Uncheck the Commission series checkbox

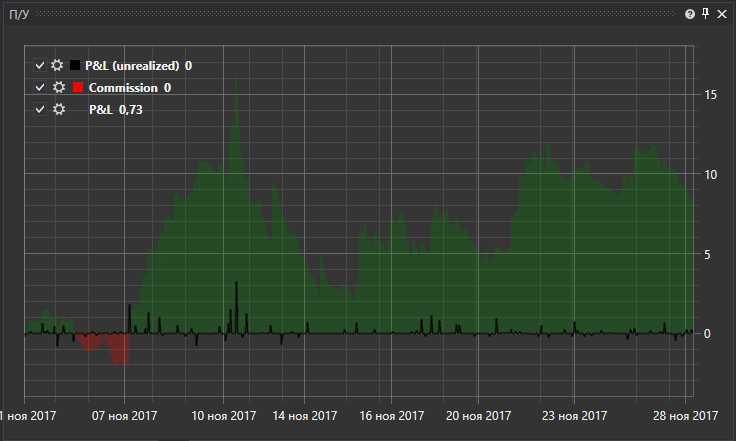pos(40,87)
